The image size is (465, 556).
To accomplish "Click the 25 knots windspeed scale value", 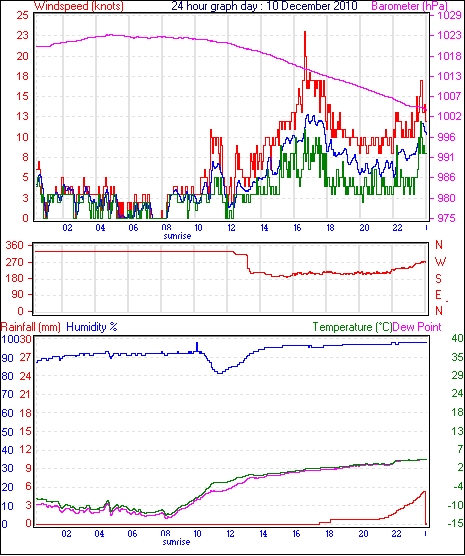I will point(22,16).
